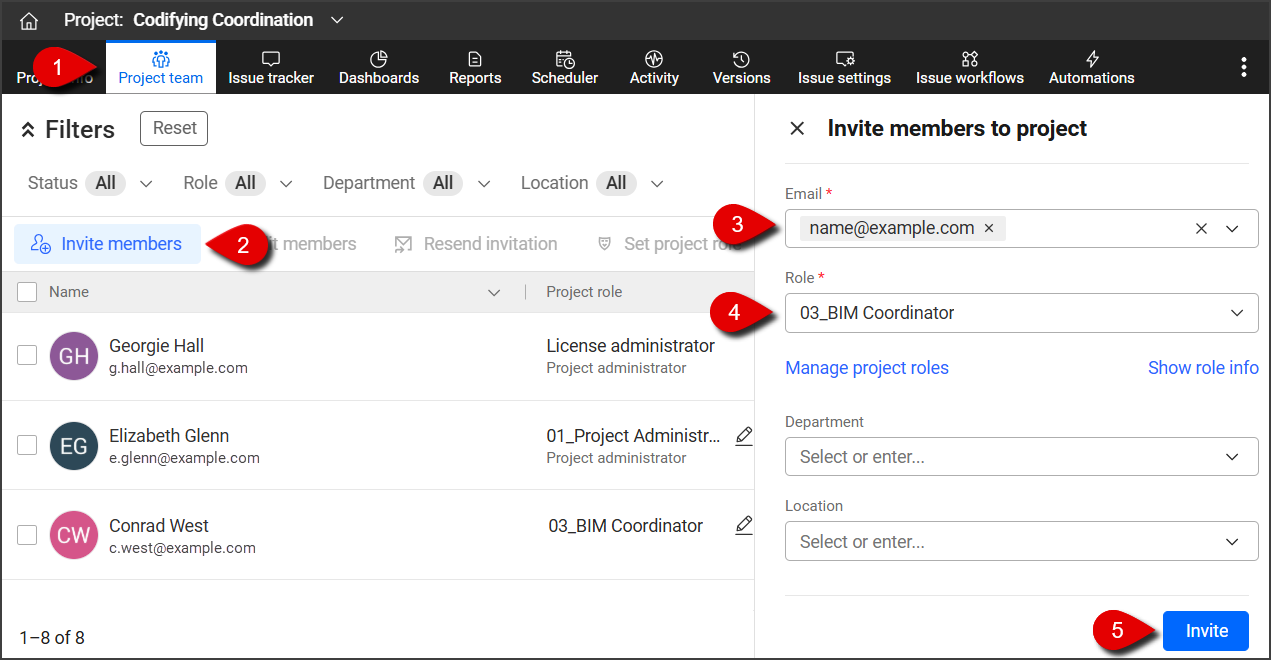The height and width of the screenshot is (660, 1271).
Task: Close the Invite members panel
Action: pyautogui.click(x=797, y=129)
